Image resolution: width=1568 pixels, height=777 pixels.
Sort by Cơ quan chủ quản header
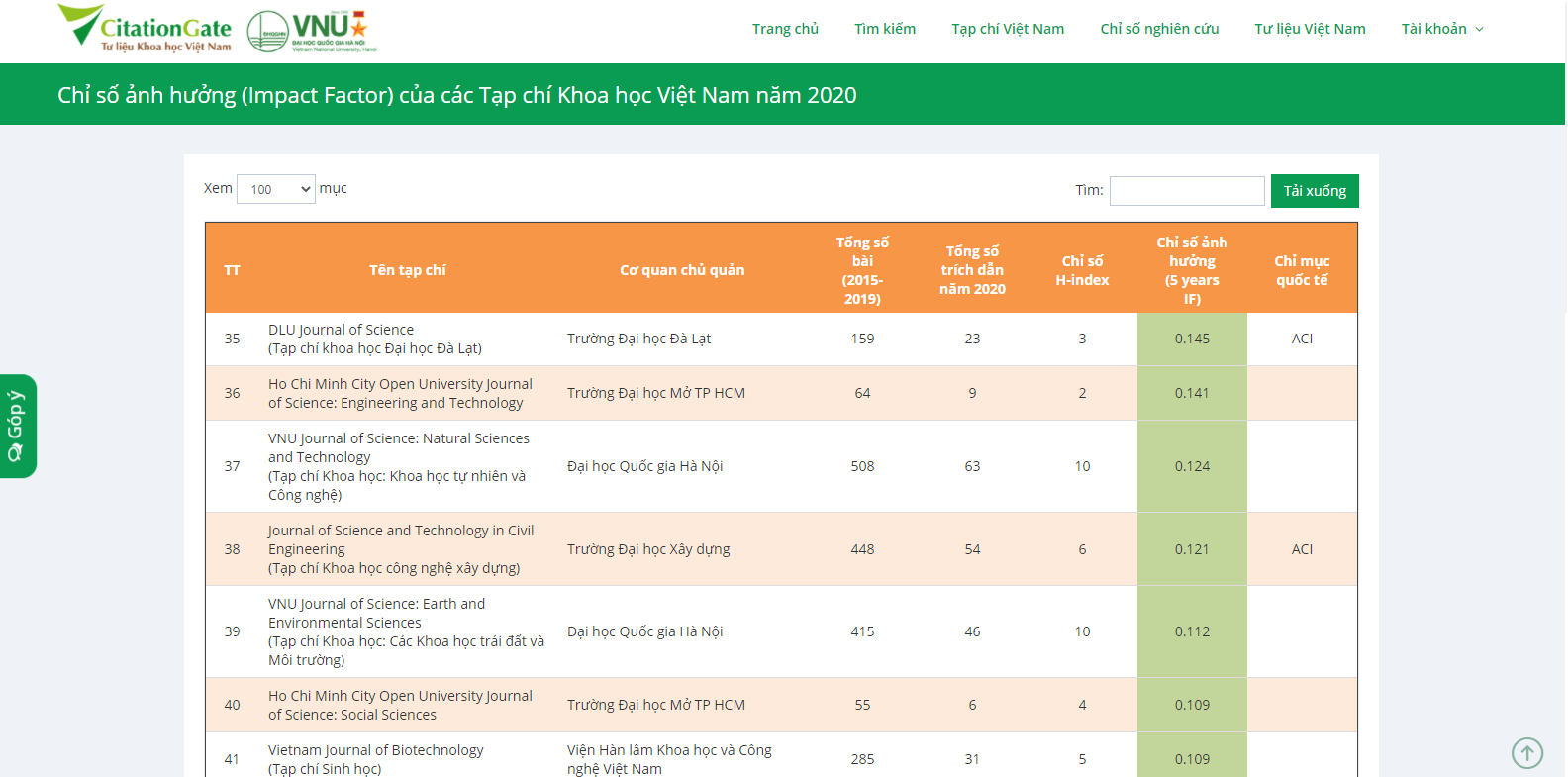coord(682,270)
